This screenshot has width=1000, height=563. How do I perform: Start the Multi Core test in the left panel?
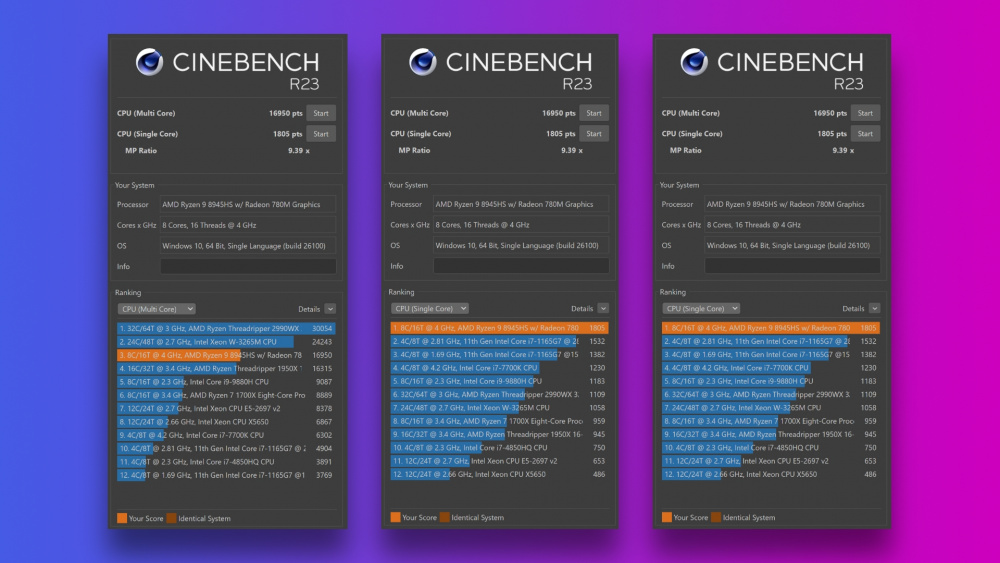(x=320, y=113)
